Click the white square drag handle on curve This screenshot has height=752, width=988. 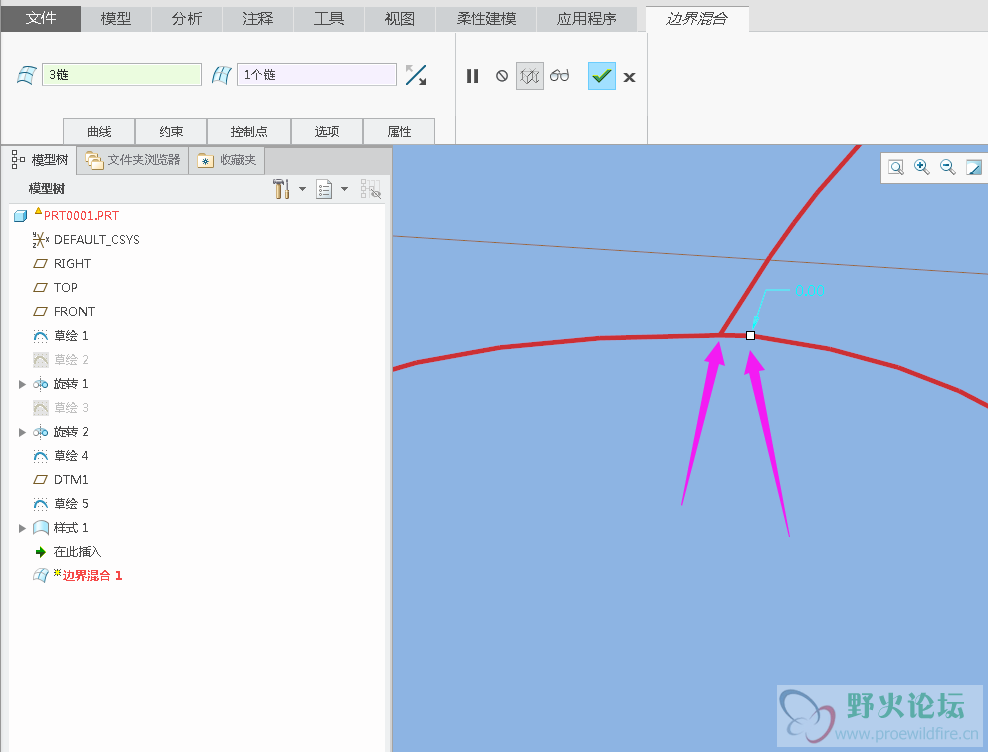click(750, 335)
